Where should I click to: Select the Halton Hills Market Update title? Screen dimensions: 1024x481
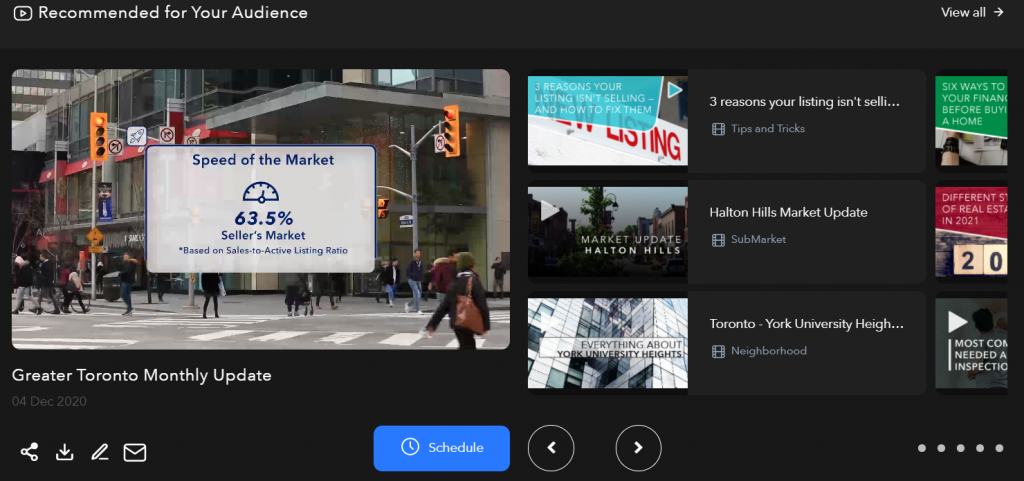pos(788,212)
